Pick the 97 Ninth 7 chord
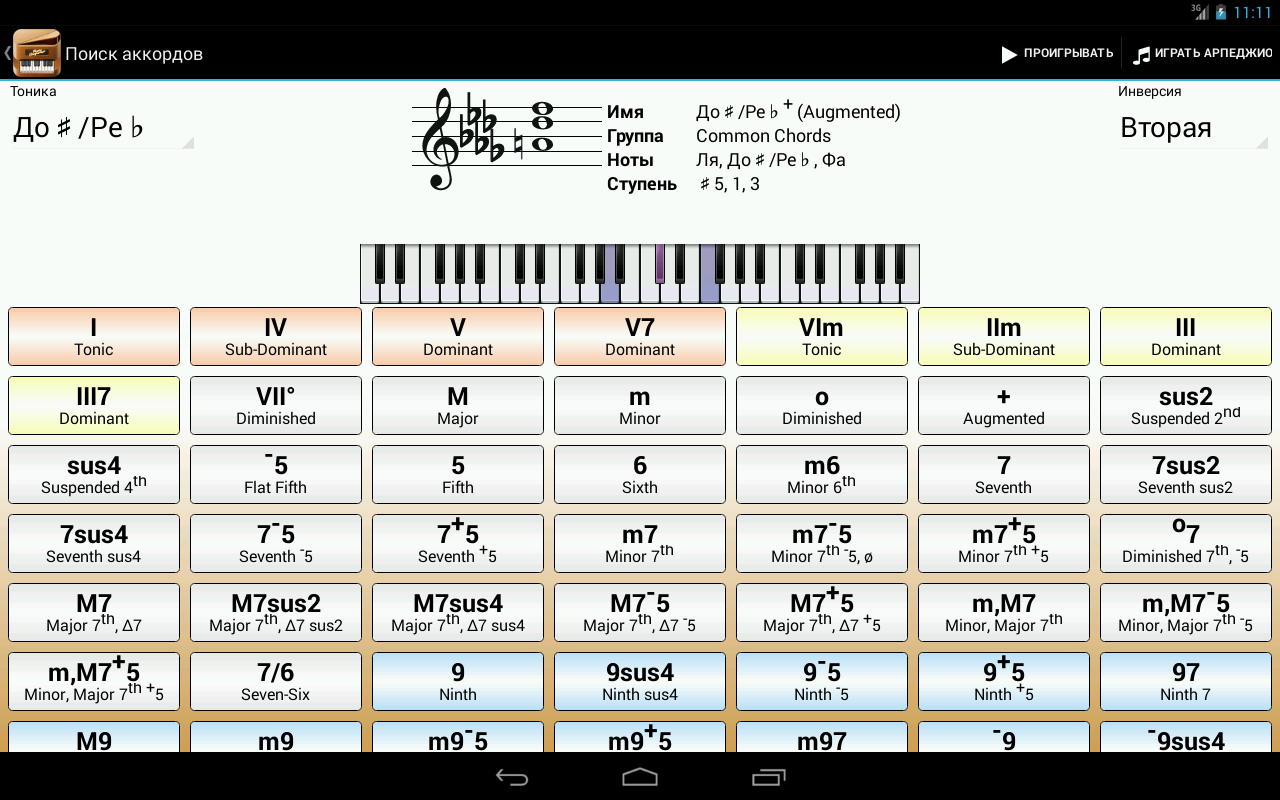 click(1186, 682)
